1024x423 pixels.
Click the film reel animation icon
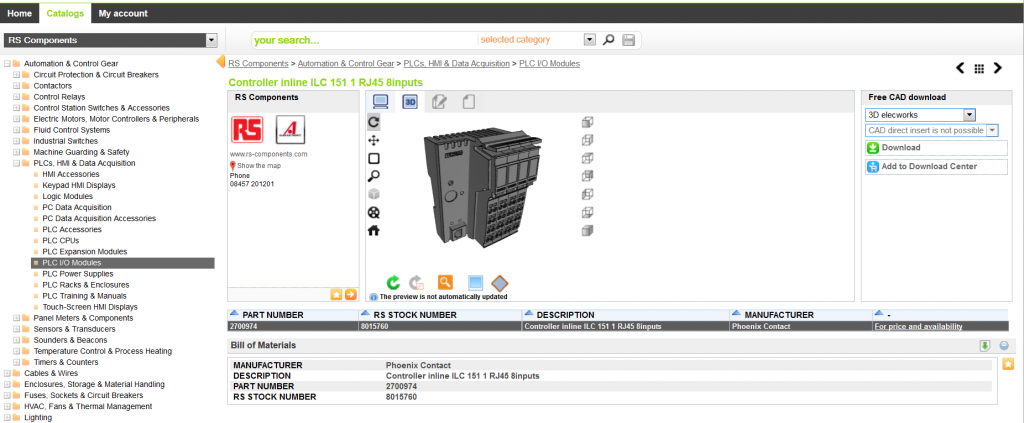(374, 212)
